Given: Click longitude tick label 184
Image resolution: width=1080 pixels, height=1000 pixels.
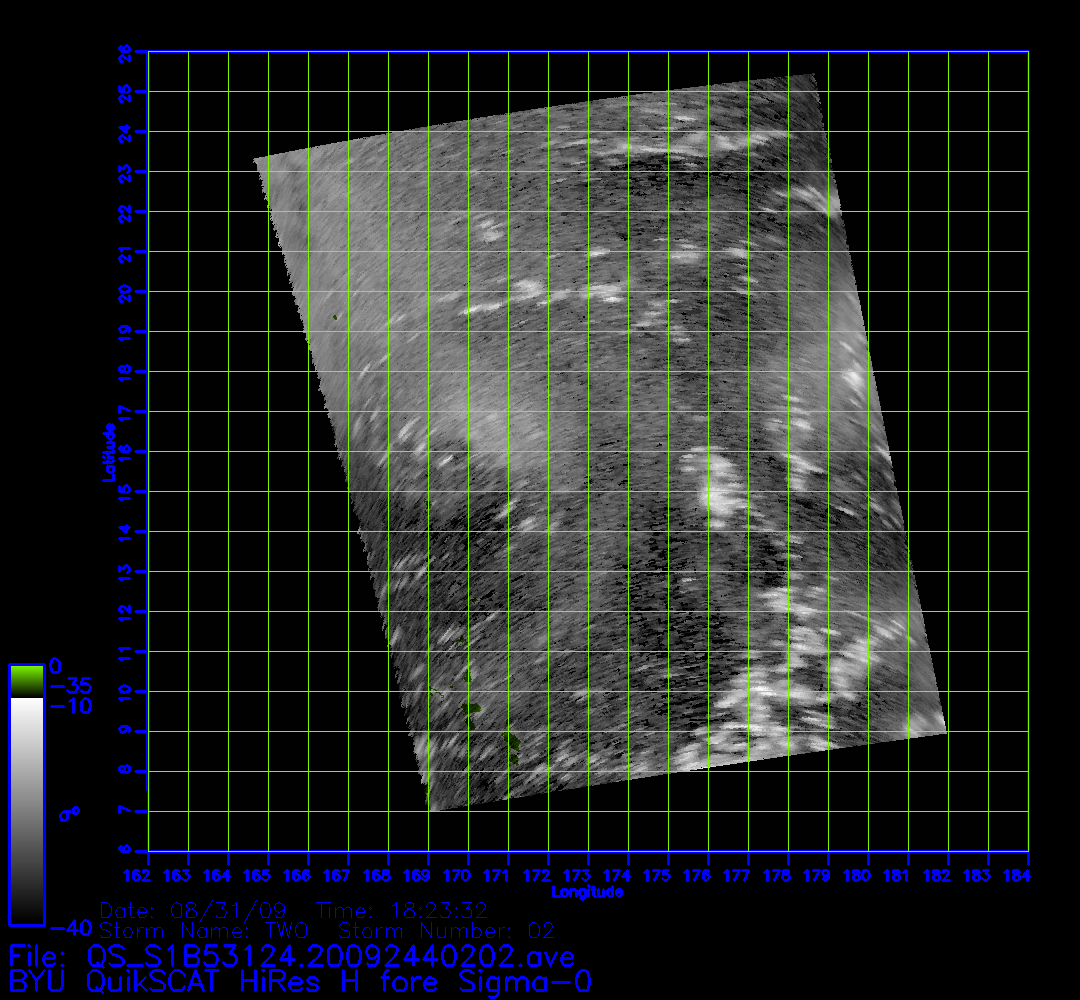Looking at the screenshot, I should (x=1028, y=877).
